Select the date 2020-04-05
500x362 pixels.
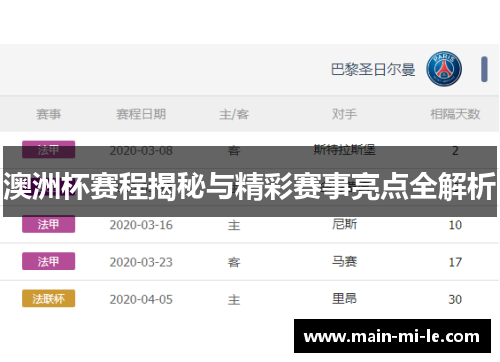point(141,300)
